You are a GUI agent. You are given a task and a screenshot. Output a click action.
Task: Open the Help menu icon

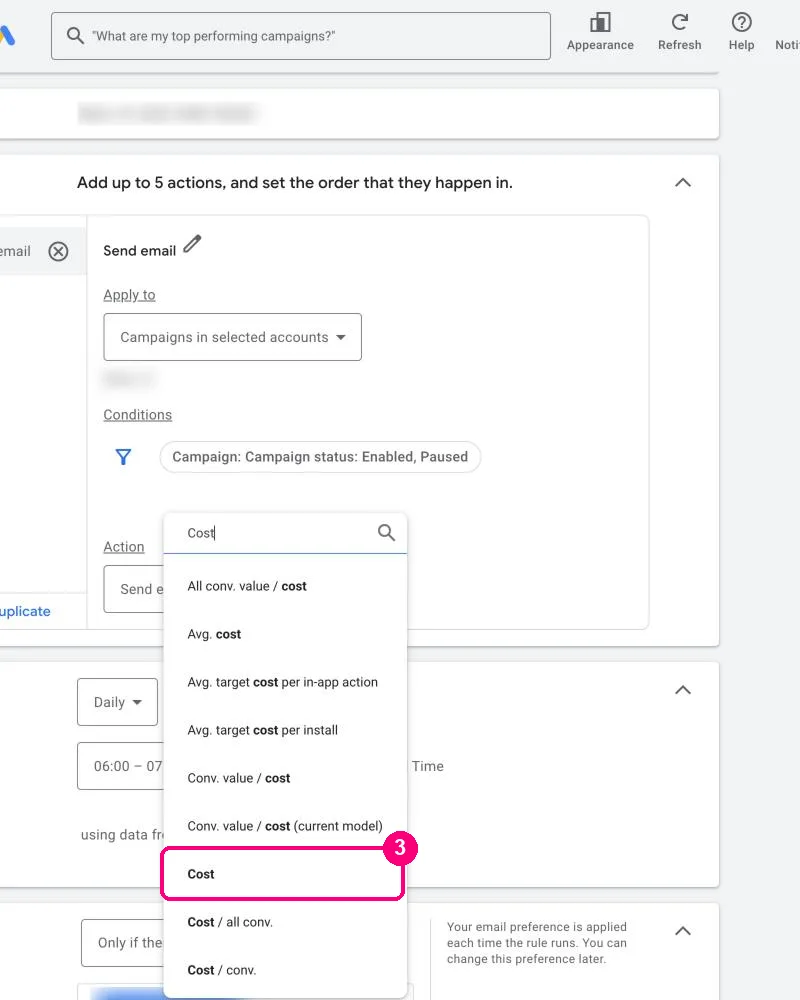[741, 32]
